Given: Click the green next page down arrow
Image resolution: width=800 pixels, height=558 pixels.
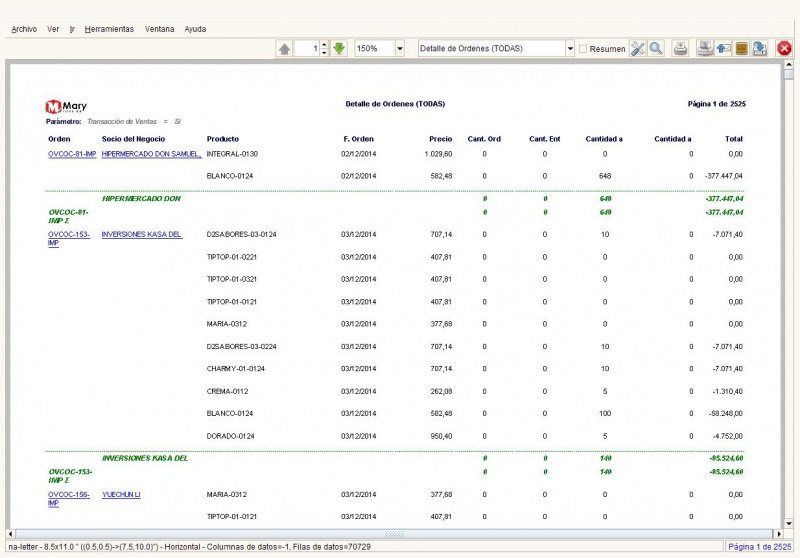Looking at the screenshot, I should click(339, 49).
